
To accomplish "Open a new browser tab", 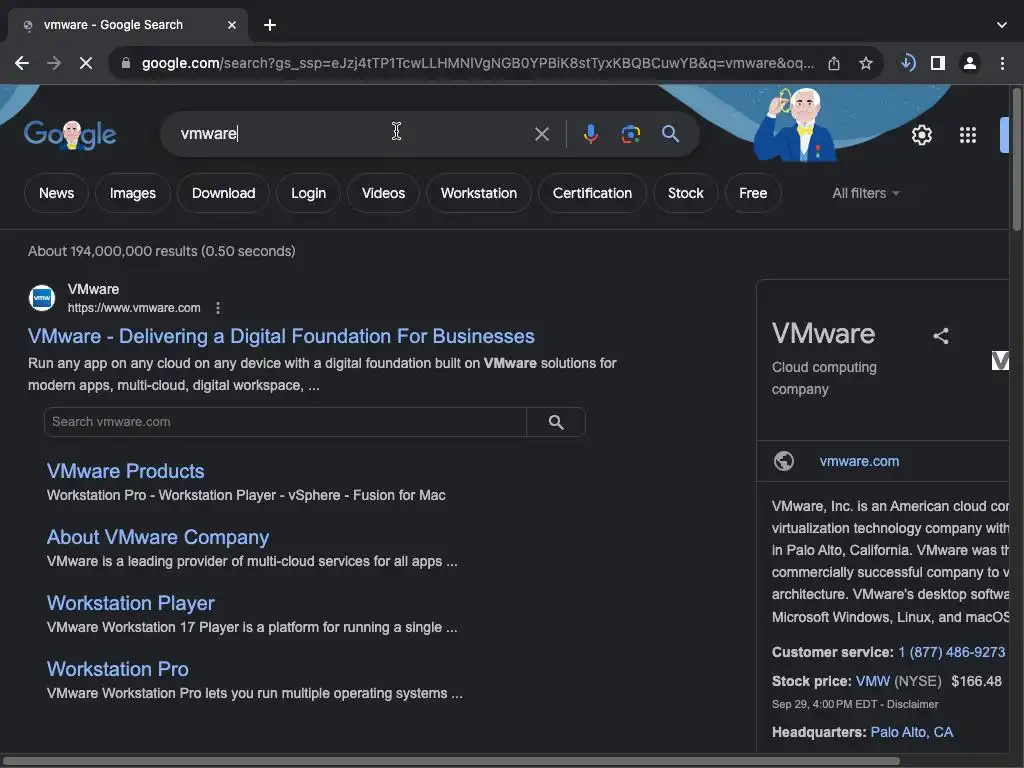I will coord(270,25).
